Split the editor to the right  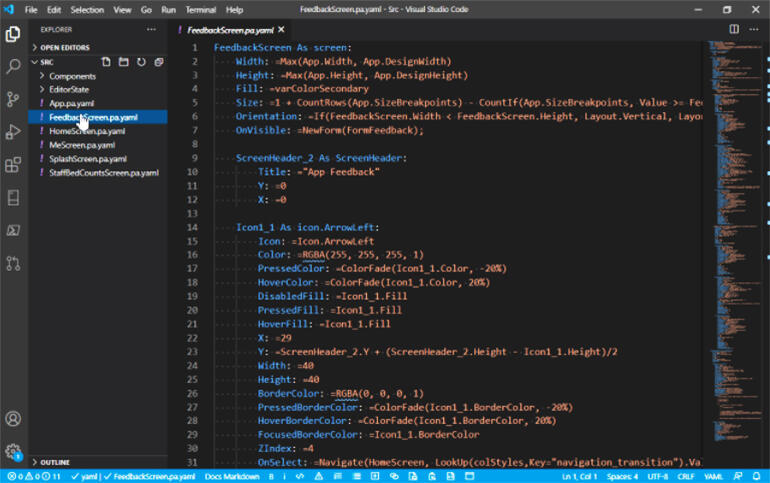pyautogui.click(x=734, y=30)
